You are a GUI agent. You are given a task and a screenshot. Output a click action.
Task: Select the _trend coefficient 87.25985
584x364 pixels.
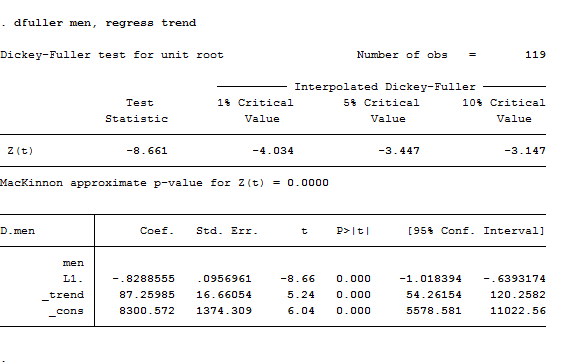(147, 295)
